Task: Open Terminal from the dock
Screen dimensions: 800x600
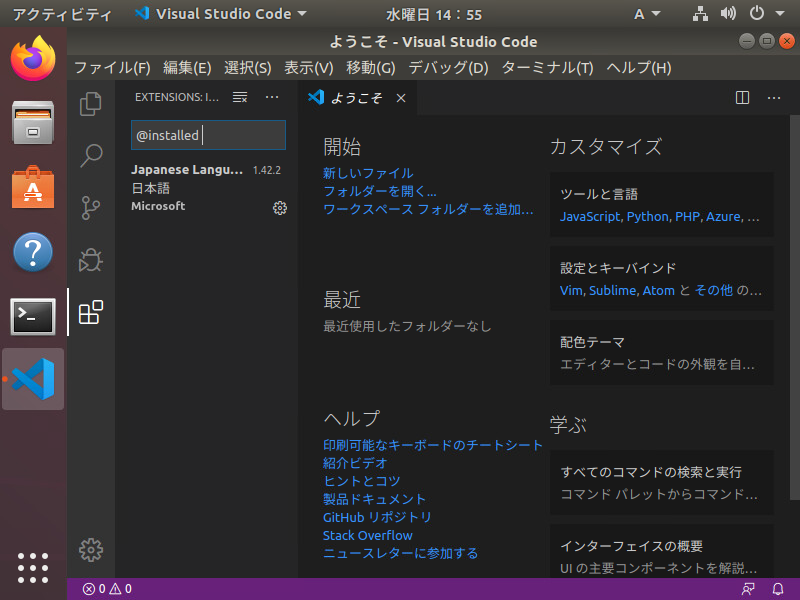Action: pyautogui.click(x=33, y=316)
